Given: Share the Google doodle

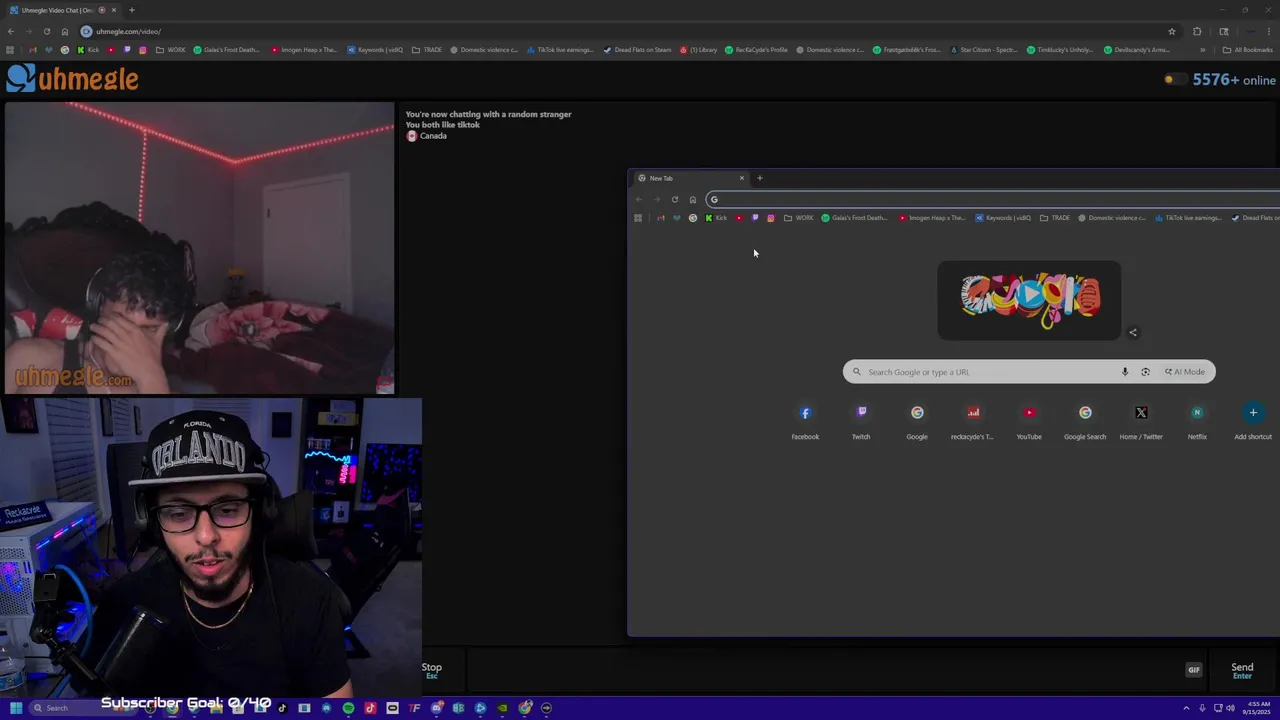Looking at the screenshot, I should click(x=1133, y=333).
